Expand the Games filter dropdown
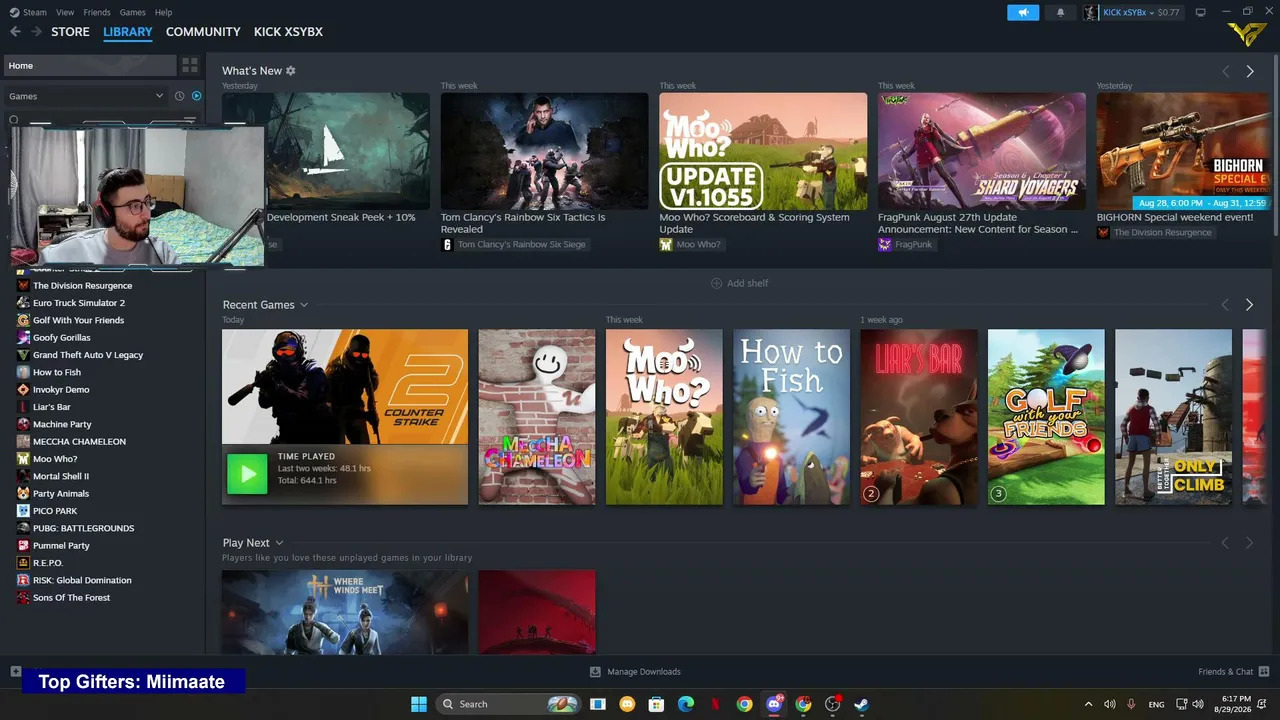This screenshot has width=1280, height=720. [86, 96]
